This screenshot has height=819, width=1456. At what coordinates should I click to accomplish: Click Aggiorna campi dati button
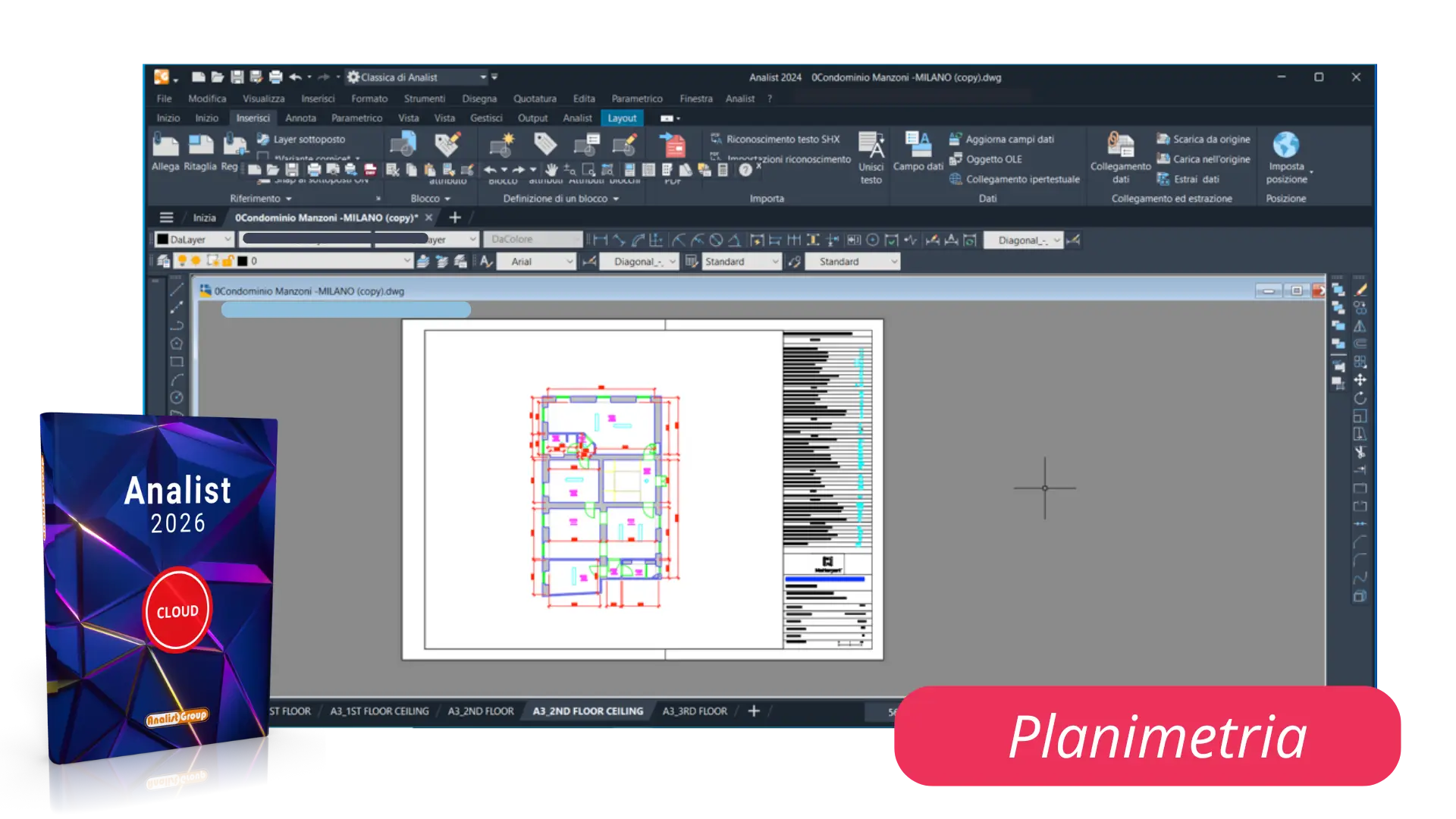tap(1009, 140)
